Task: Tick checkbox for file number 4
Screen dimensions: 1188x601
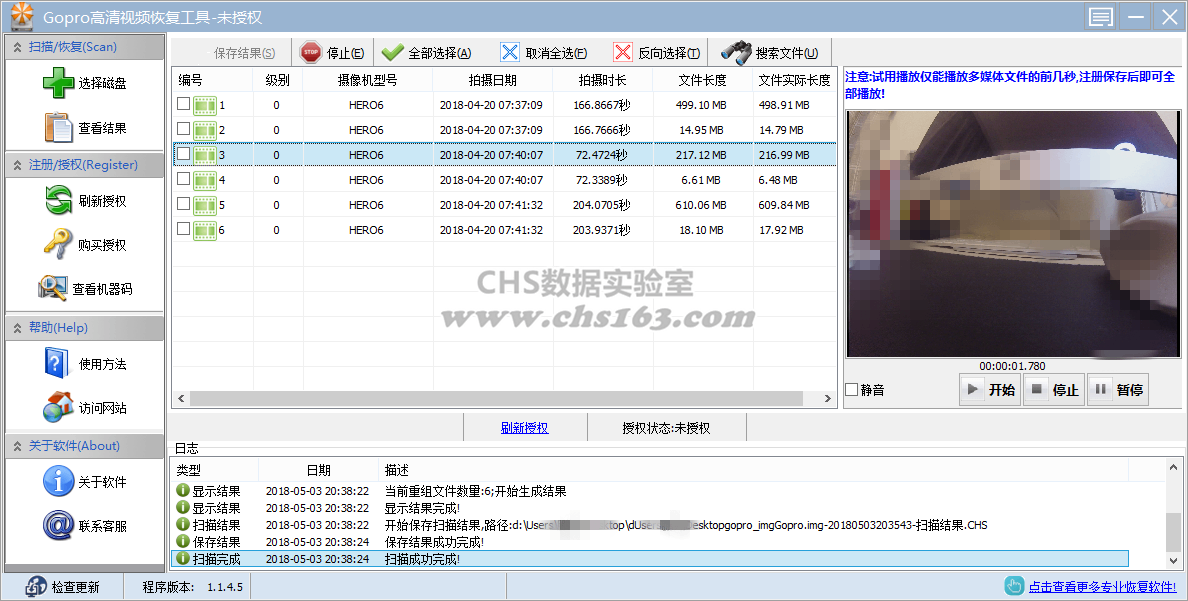Action: [183, 179]
